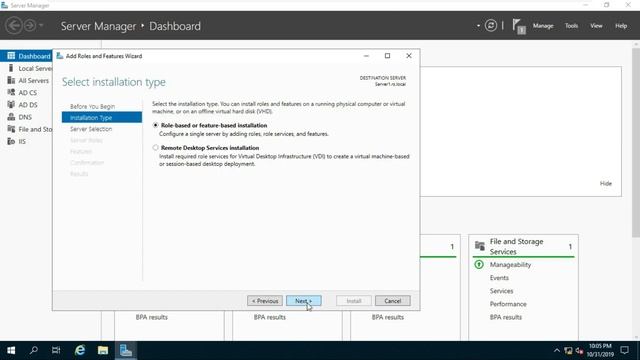640x360 pixels.
Task: Open Task View on the taskbar
Action: pyautogui.click(x=56, y=350)
